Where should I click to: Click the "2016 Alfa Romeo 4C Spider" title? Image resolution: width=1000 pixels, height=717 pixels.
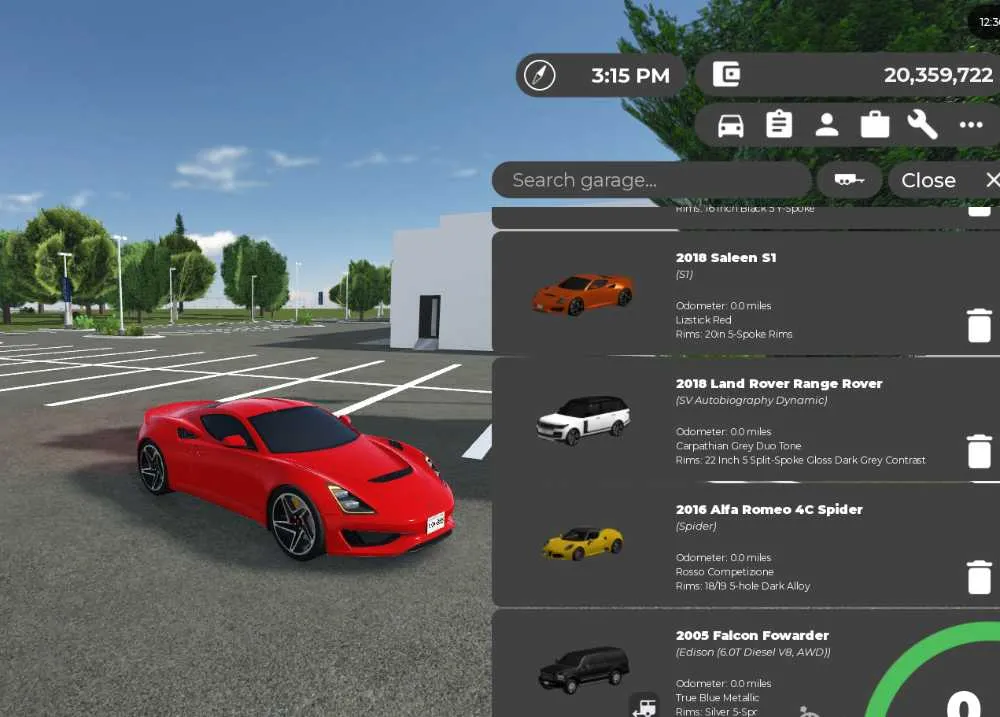[x=769, y=509]
